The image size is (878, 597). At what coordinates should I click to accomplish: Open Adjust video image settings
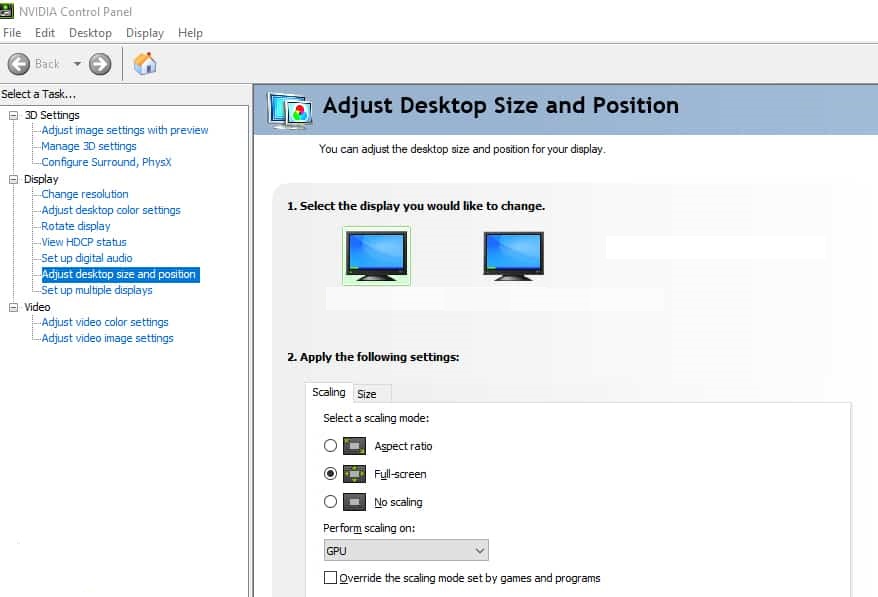pos(108,338)
